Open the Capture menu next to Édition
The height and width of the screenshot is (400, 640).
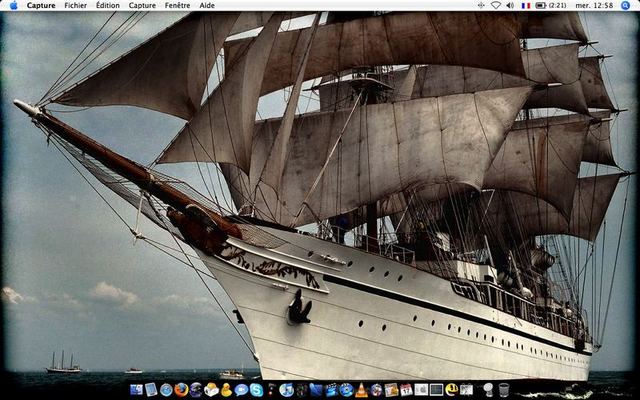pos(142,5)
